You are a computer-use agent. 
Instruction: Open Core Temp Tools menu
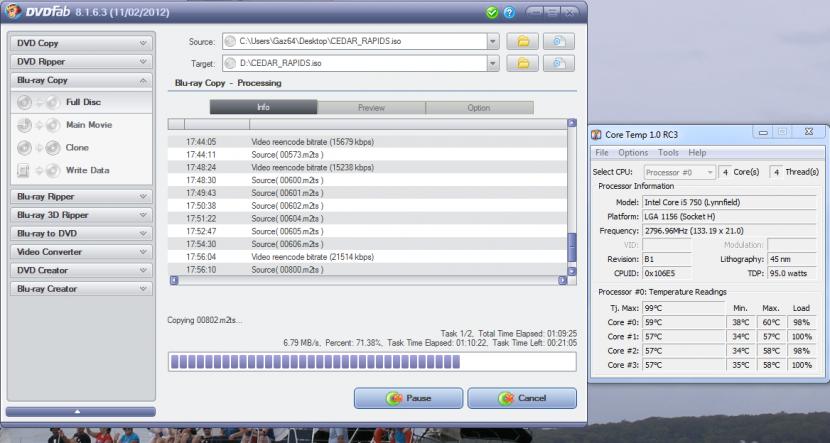668,152
